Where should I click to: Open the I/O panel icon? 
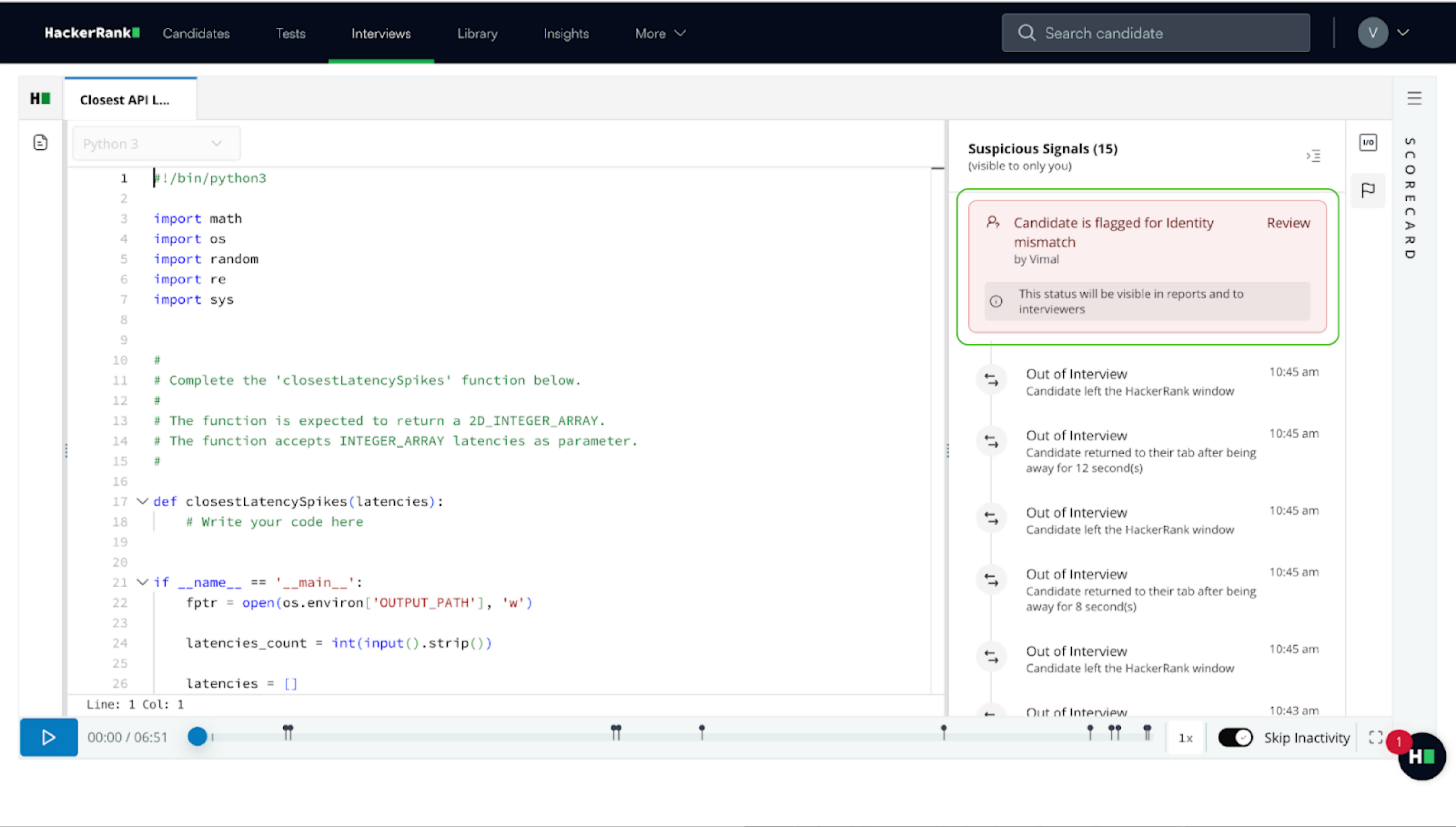[x=1368, y=142]
